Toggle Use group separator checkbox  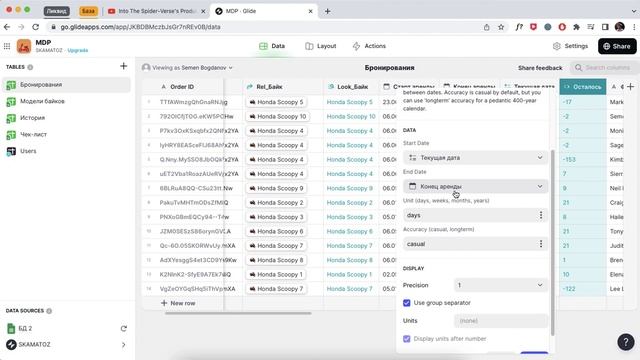(x=407, y=303)
